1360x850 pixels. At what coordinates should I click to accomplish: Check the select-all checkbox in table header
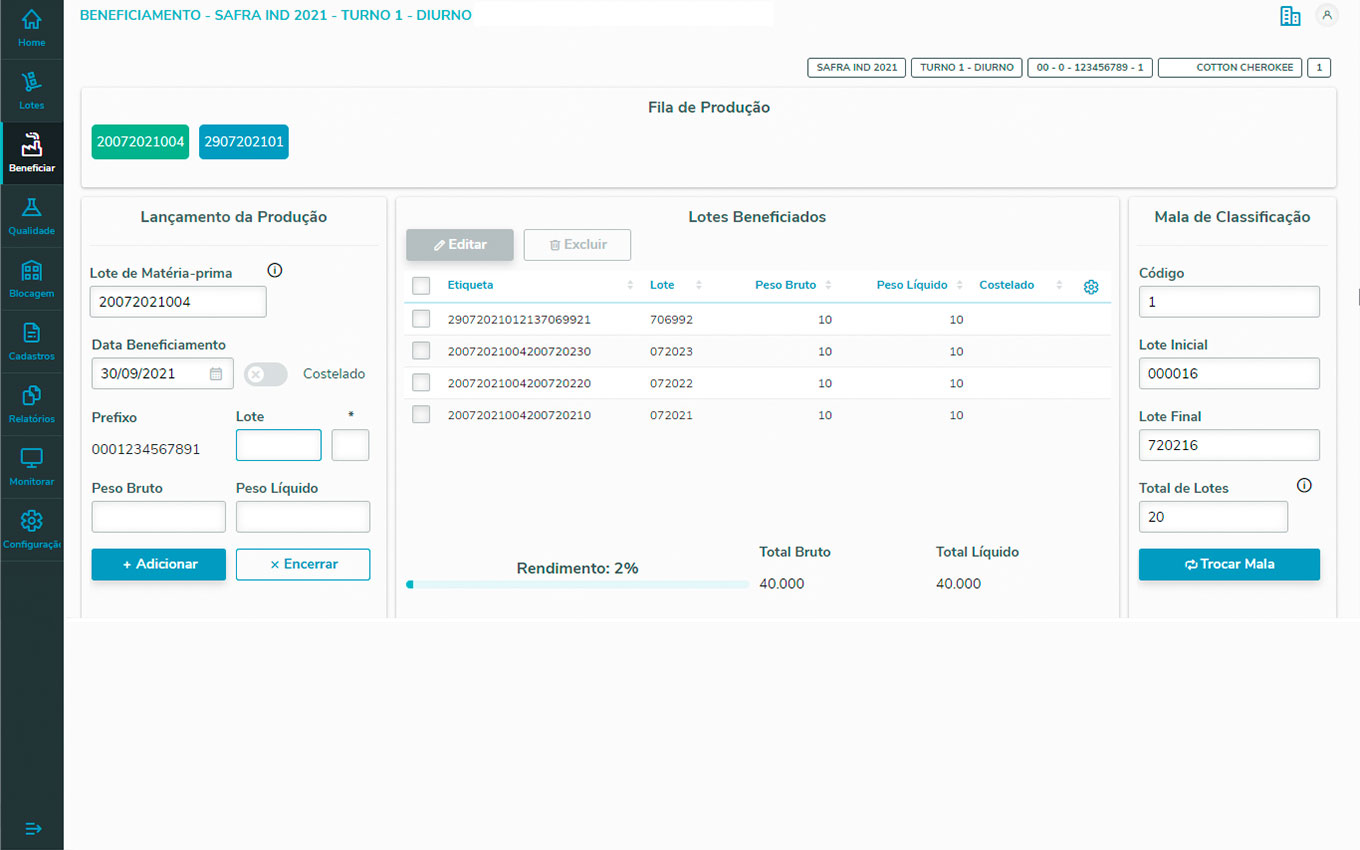click(x=421, y=286)
